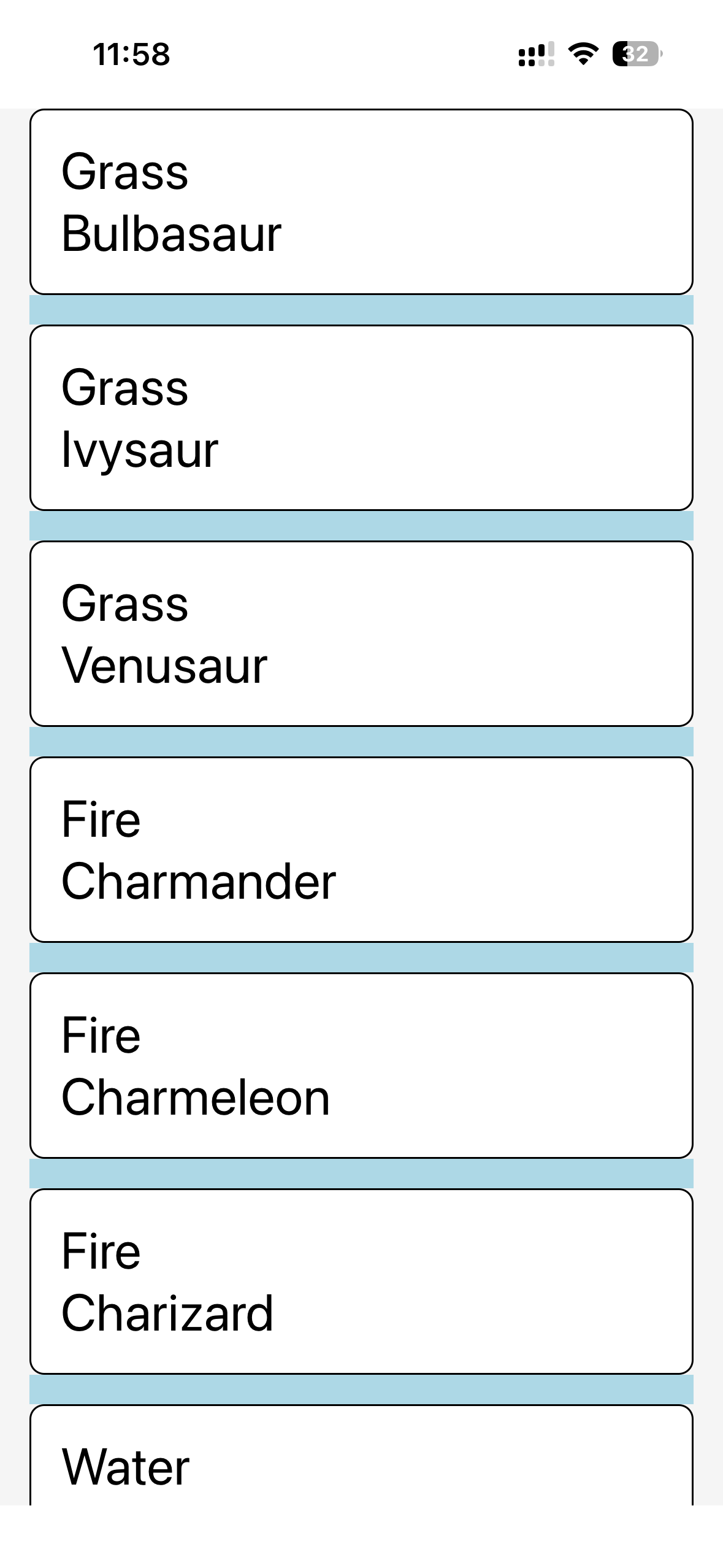Tap the cellular signal strength icon
The width and height of the screenshot is (723, 1568).
point(536,54)
